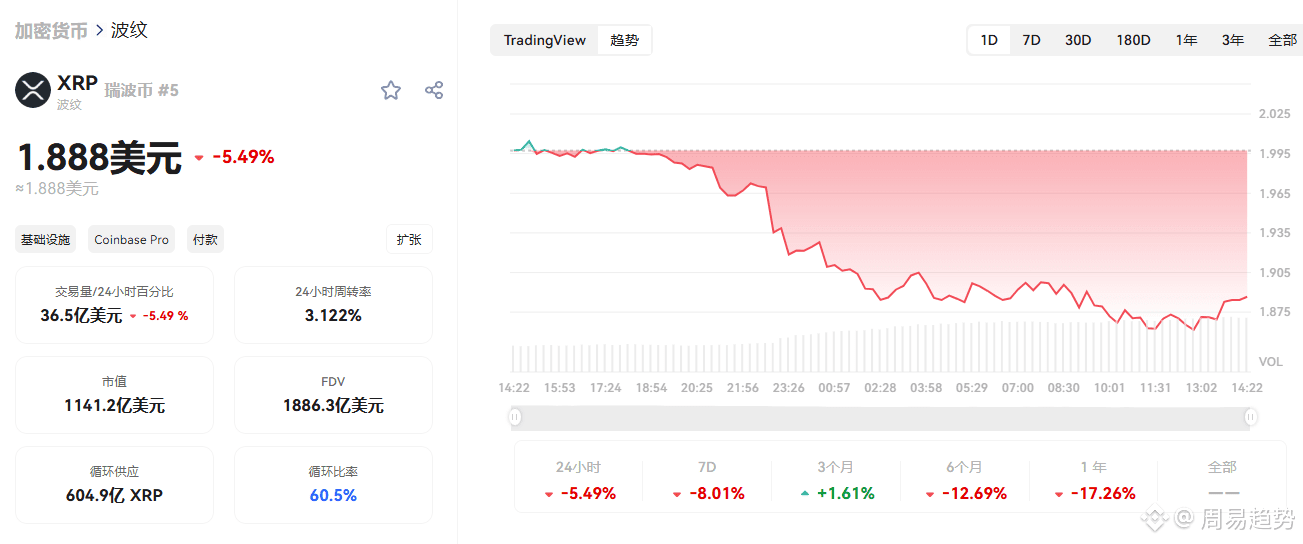This screenshot has width=1303, height=544.
Task: Add XRP to favorites with star icon
Action: [x=391, y=91]
